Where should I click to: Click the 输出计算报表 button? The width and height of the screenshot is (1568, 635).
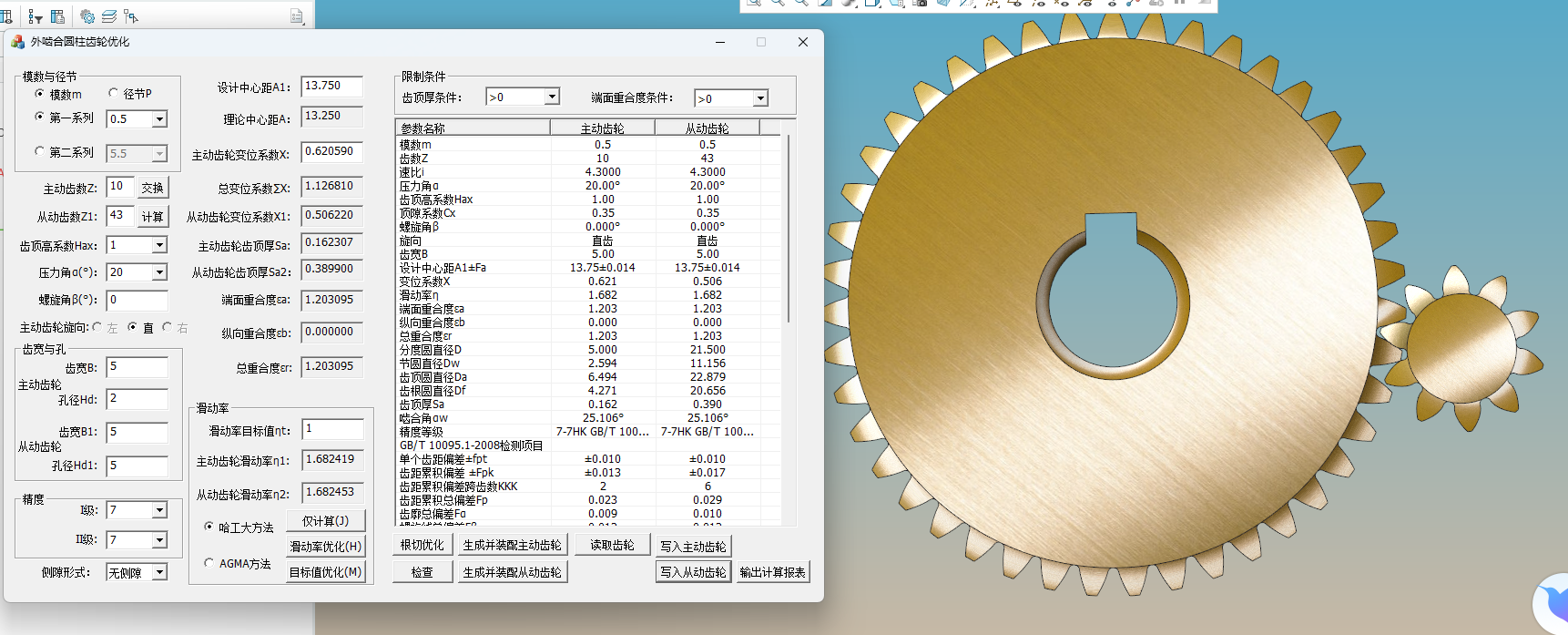point(773,572)
